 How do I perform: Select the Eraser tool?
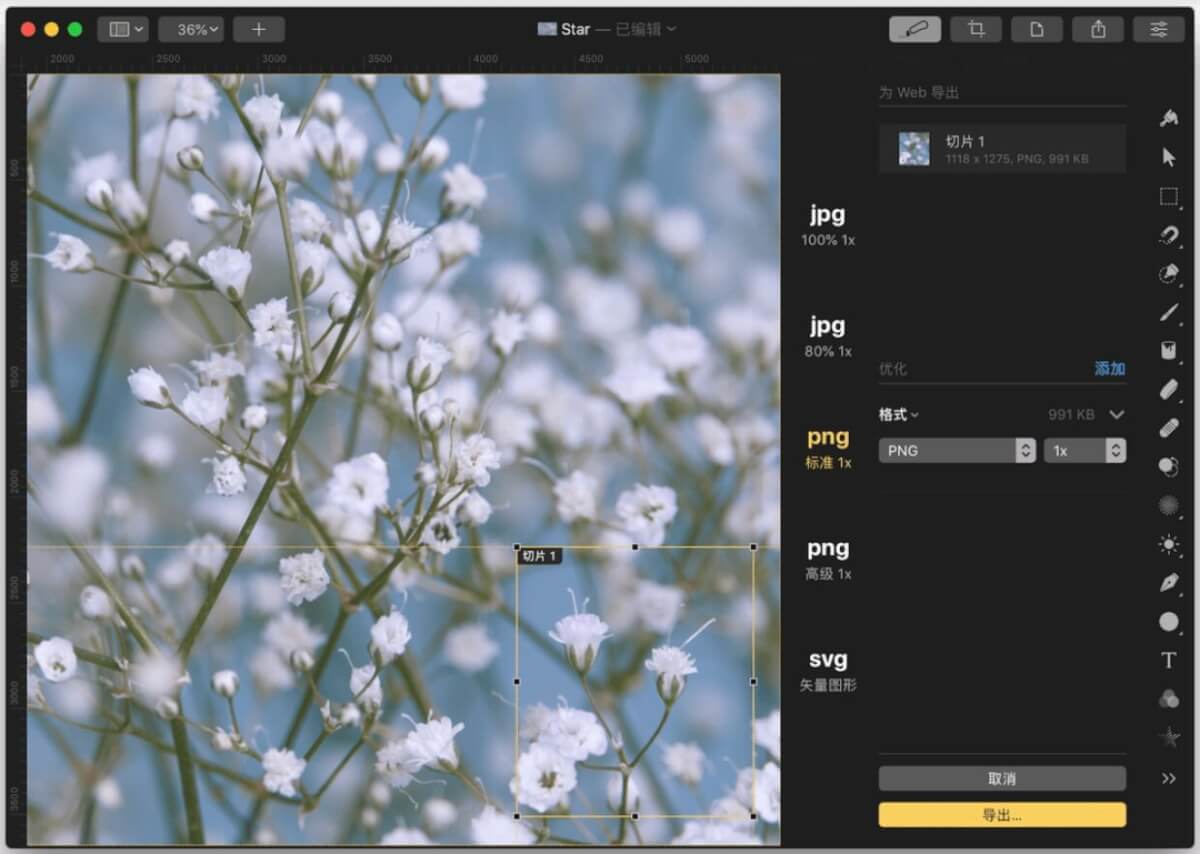click(x=1168, y=389)
